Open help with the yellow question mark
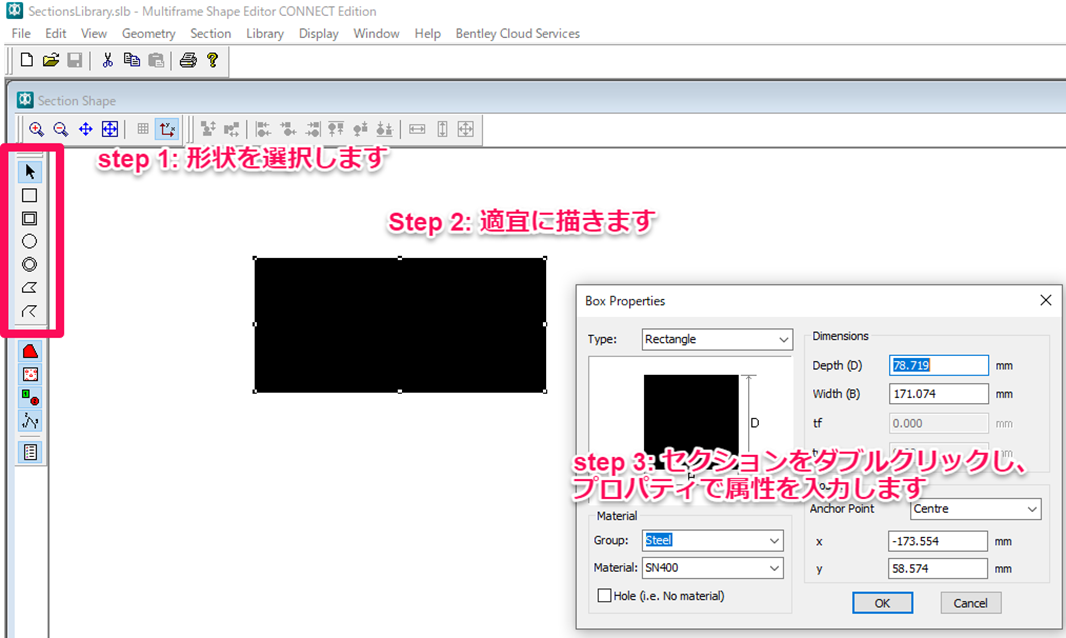The image size is (1066, 638). (212, 61)
